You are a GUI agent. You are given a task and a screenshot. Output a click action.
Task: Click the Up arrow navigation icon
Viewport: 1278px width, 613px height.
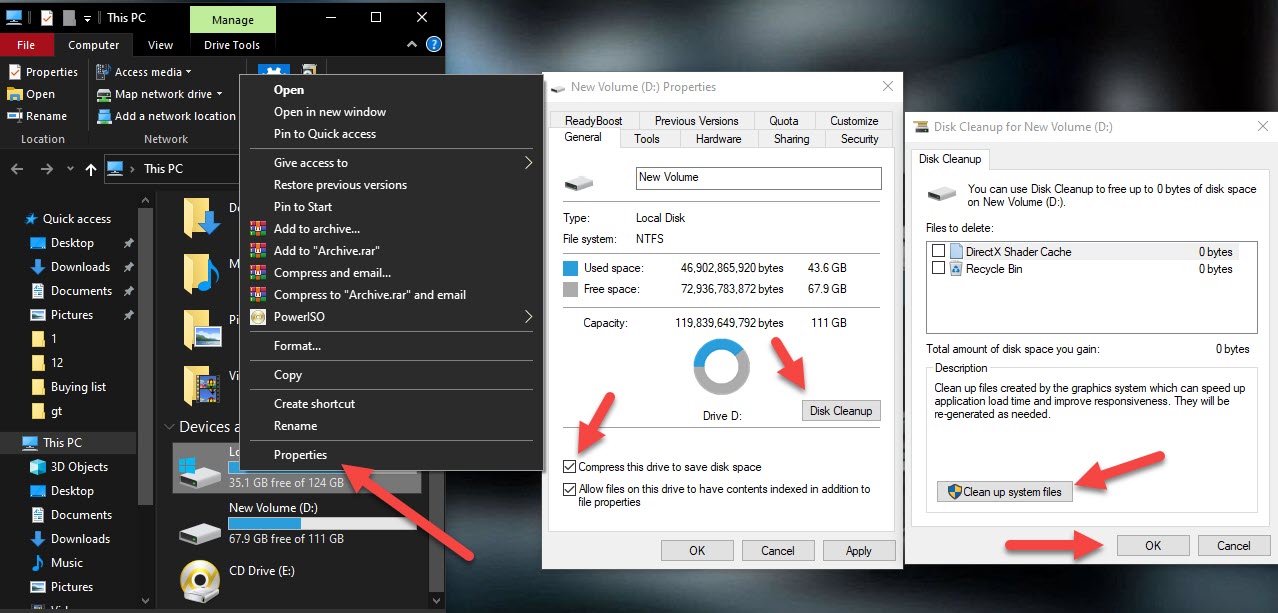coord(91,169)
